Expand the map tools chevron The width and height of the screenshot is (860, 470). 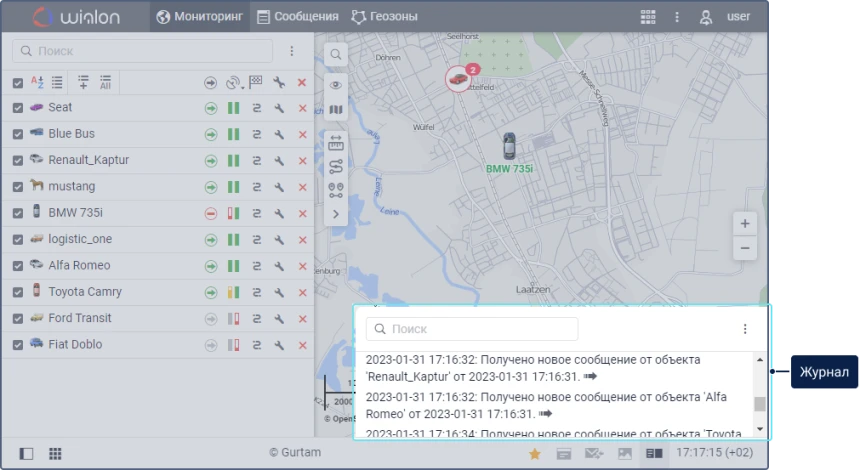336,214
